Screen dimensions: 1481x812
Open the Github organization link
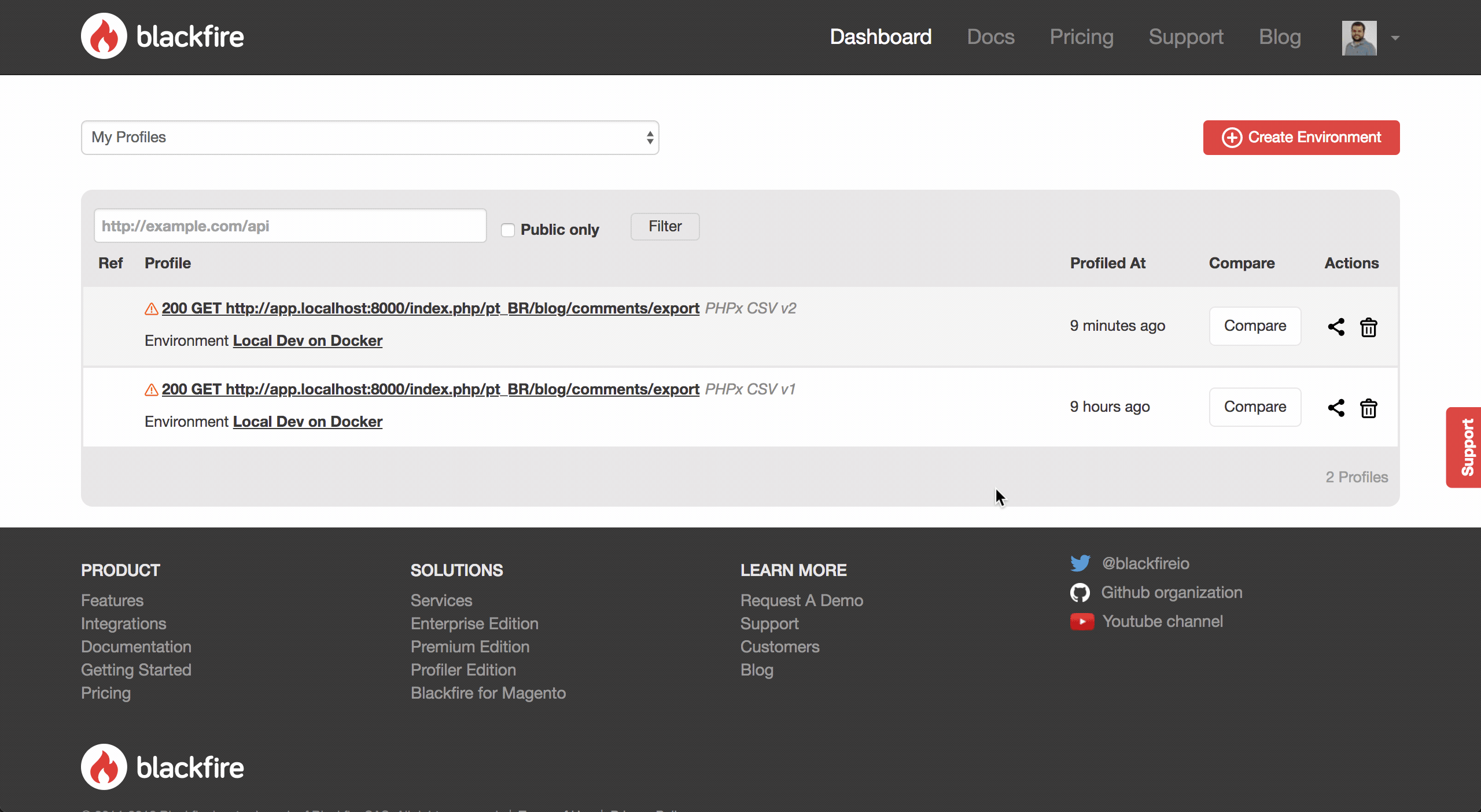pyautogui.click(x=1171, y=592)
